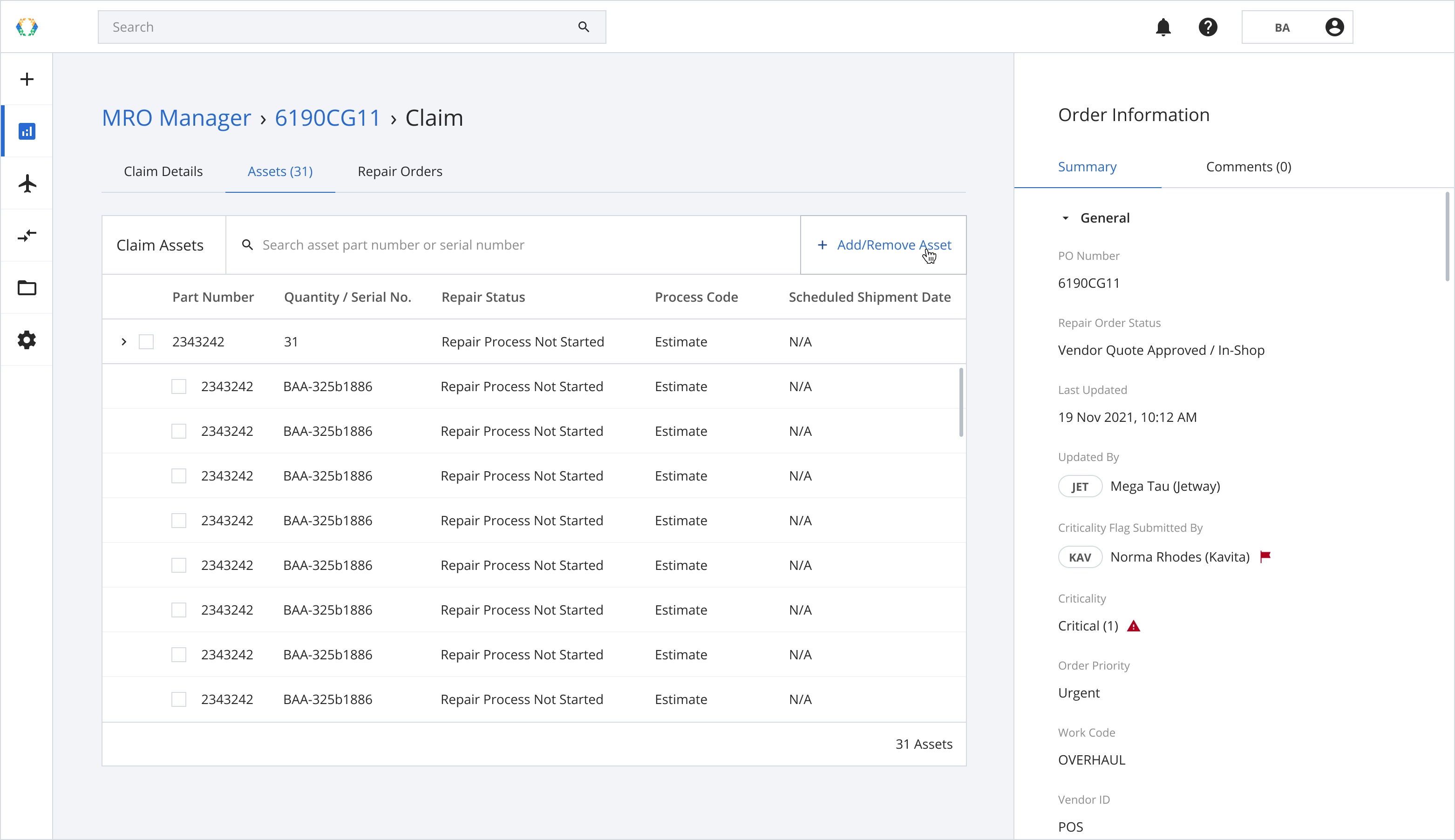This screenshot has width=1455, height=840.
Task: Collapse the General section arrow
Action: coord(1065,218)
